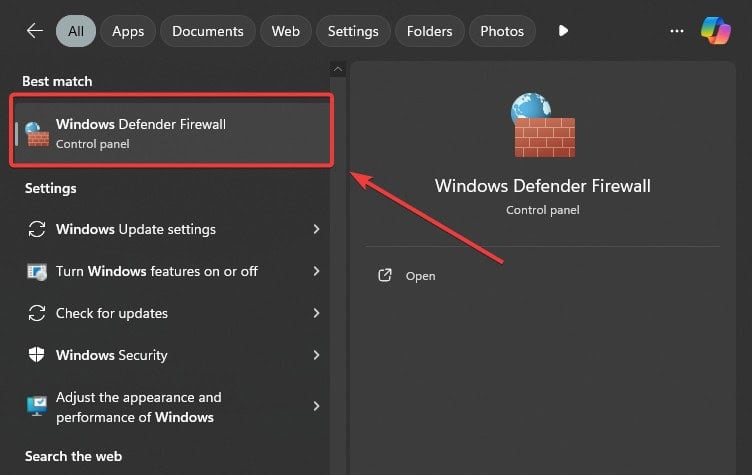Click the Windows Defender Firewall brick icon in Best match
The width and height of the screenshot is (752, 475).
37,134
